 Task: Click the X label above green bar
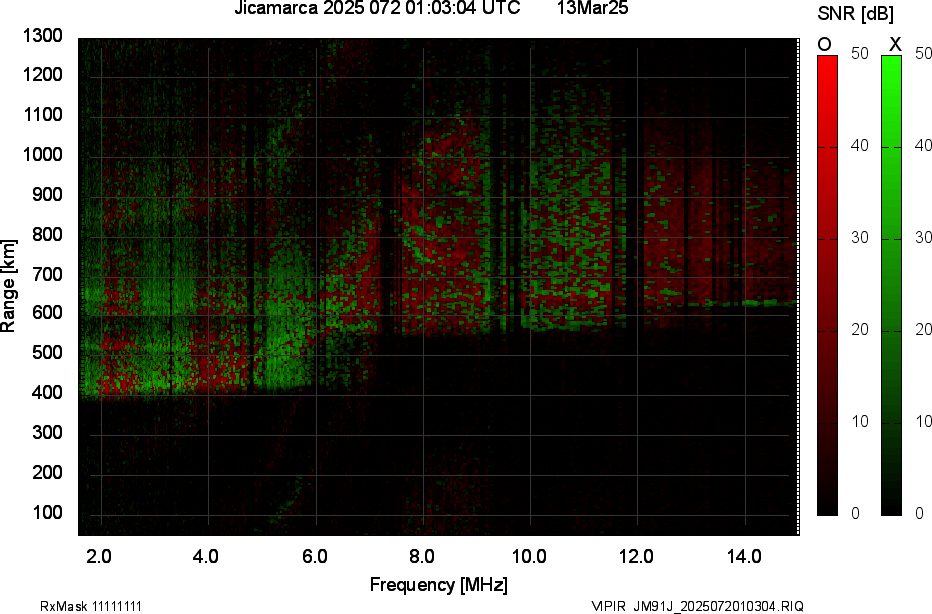point(895,44)
